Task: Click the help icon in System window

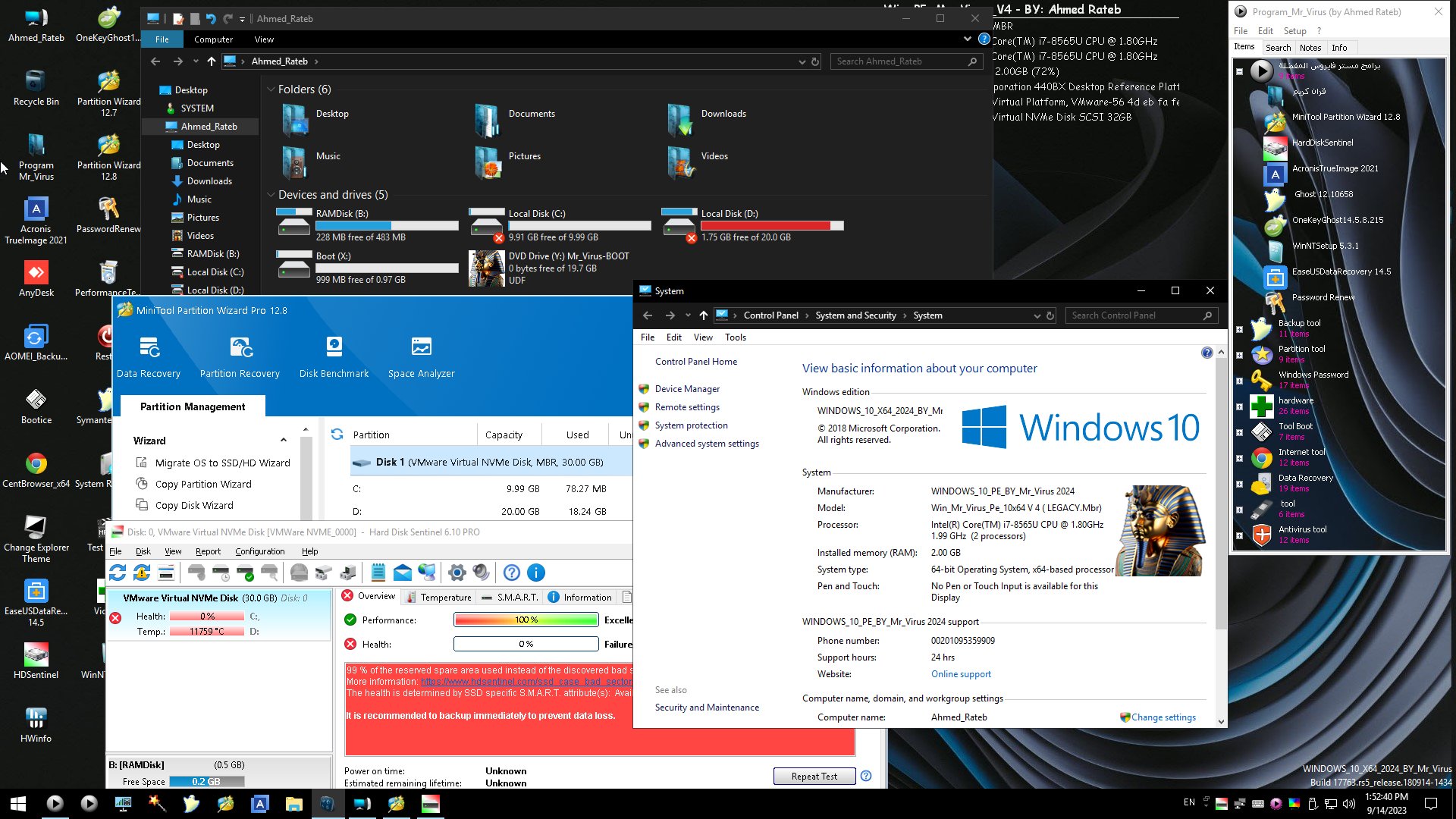Action: (x=1207, y=353)
